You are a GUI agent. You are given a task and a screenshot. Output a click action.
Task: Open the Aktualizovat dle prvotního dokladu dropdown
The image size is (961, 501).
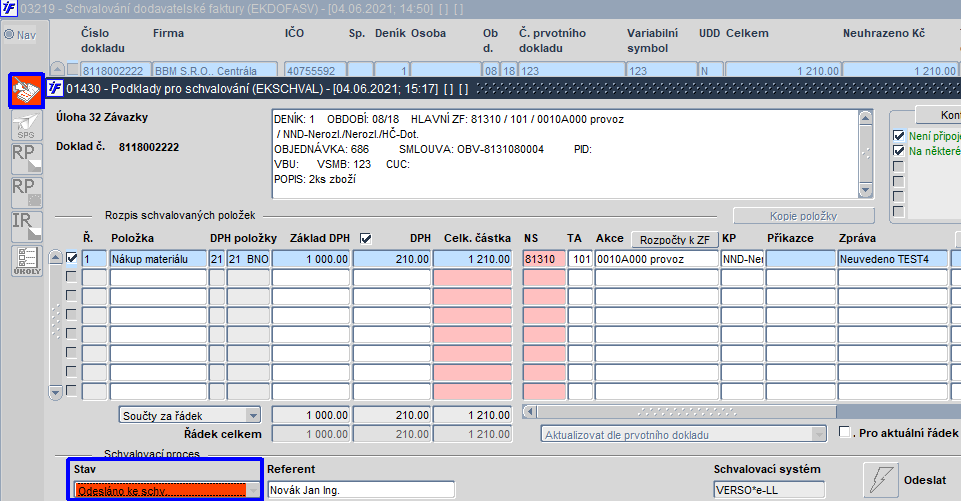[x=818, y=434]
